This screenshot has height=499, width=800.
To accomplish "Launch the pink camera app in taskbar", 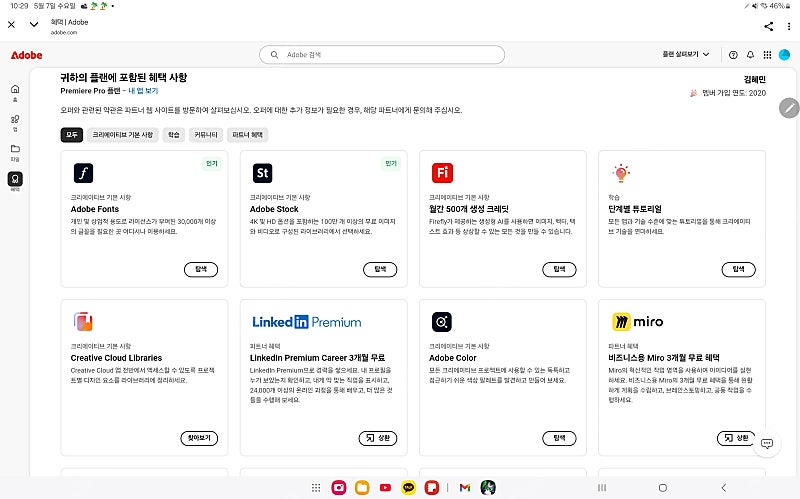I will click(x=339, y=488).
